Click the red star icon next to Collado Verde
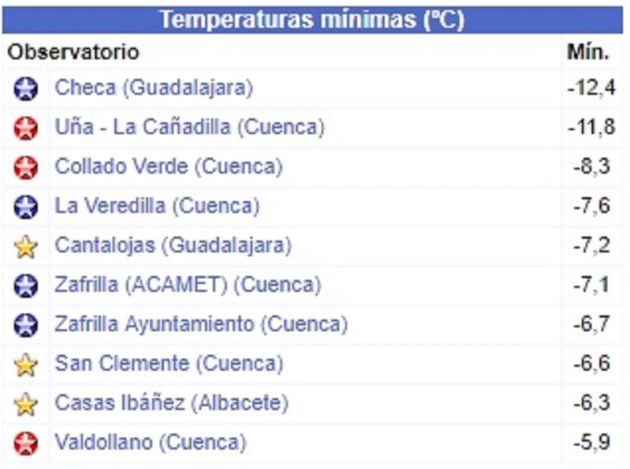Screen dimensions: 630x469 pyautogui.click(x=26, y=167)
